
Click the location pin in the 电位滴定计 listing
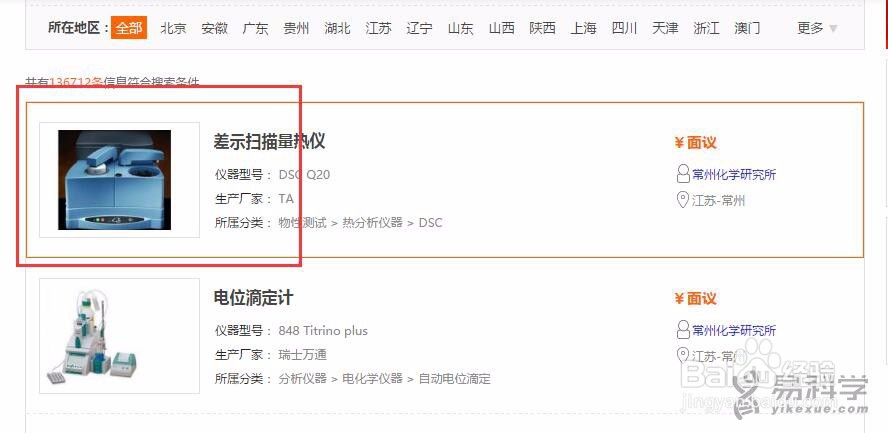tap(683, 356)
